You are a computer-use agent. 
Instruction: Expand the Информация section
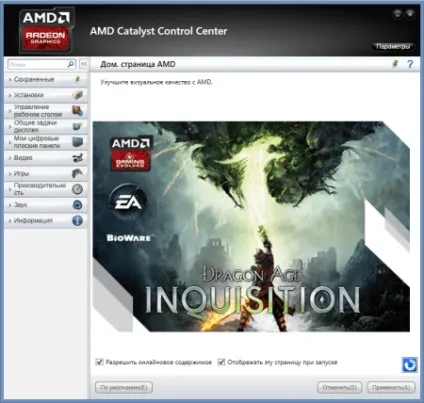(x=46, y=220)
